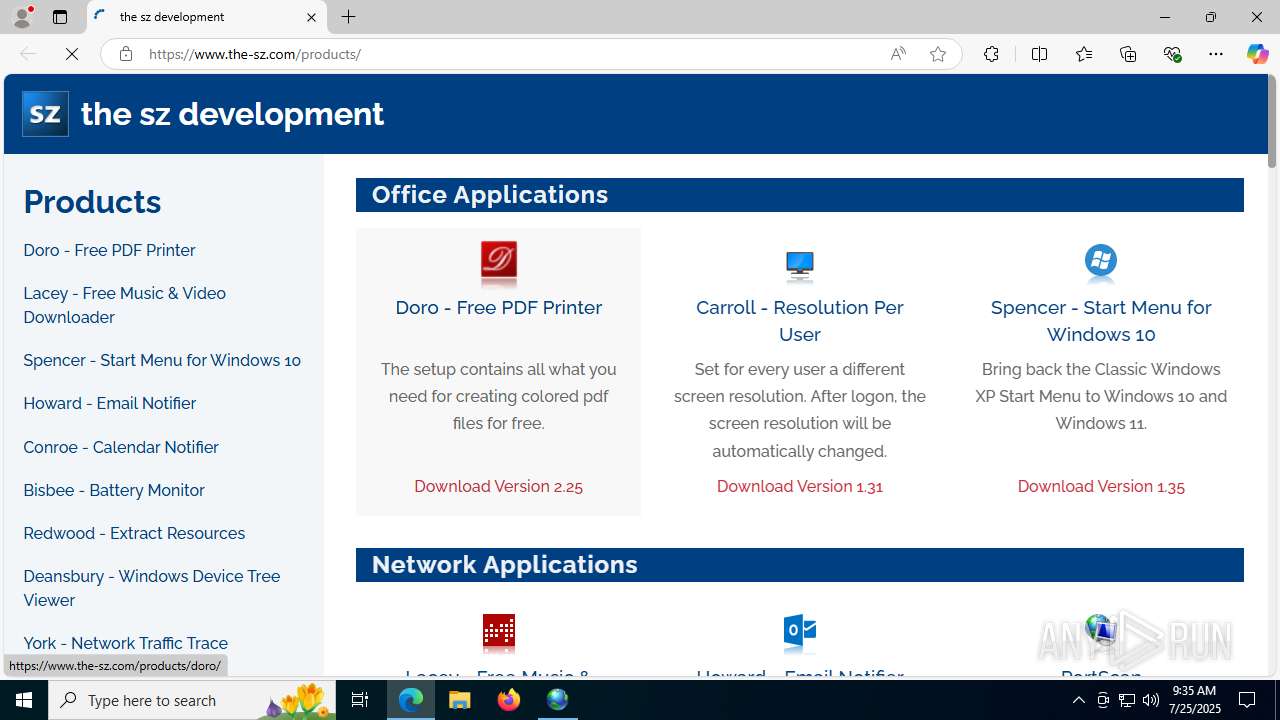Click the page vertical scrollbar thumb
The width and height of the screenshot is (1280, 720).
tap(1272, 122)
